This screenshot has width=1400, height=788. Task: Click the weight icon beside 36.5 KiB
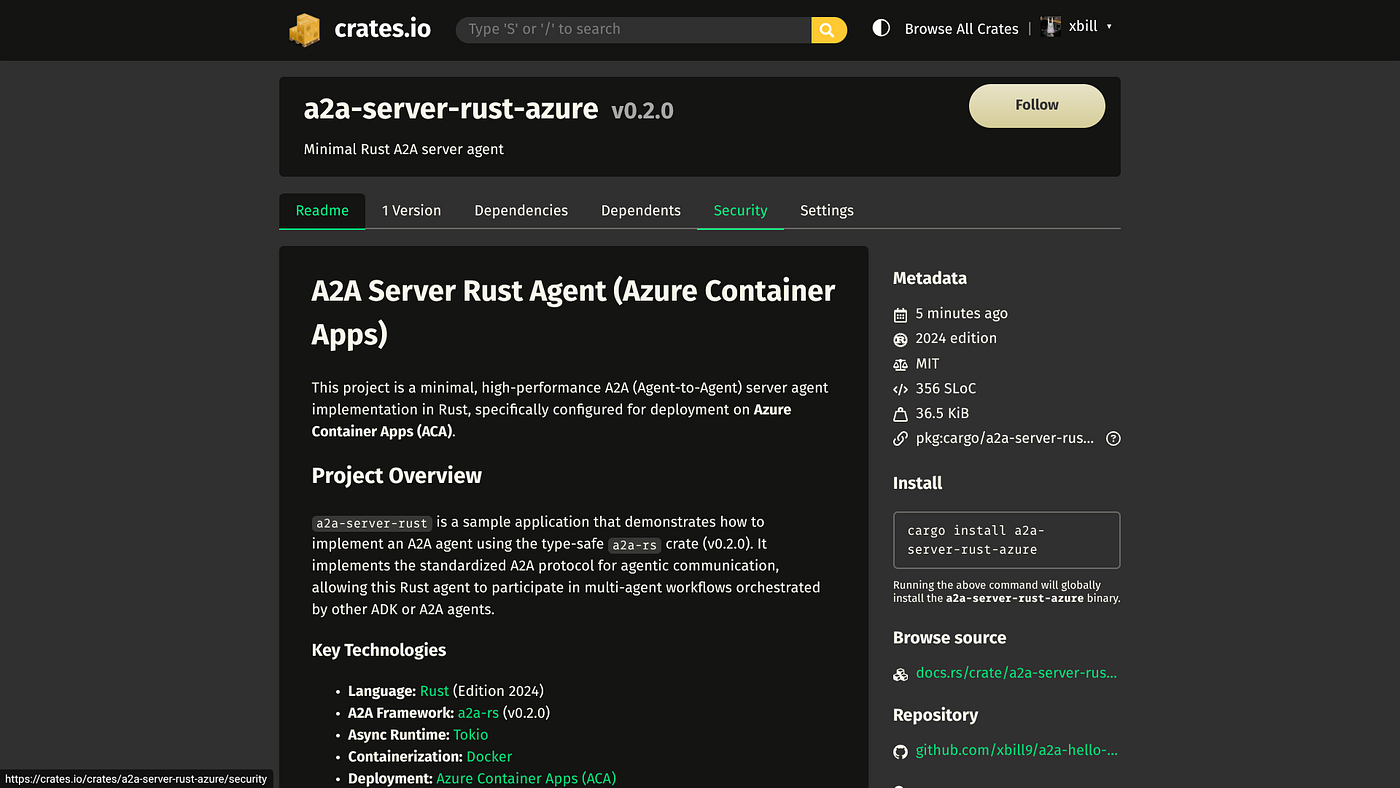click(x=900, y=414)
